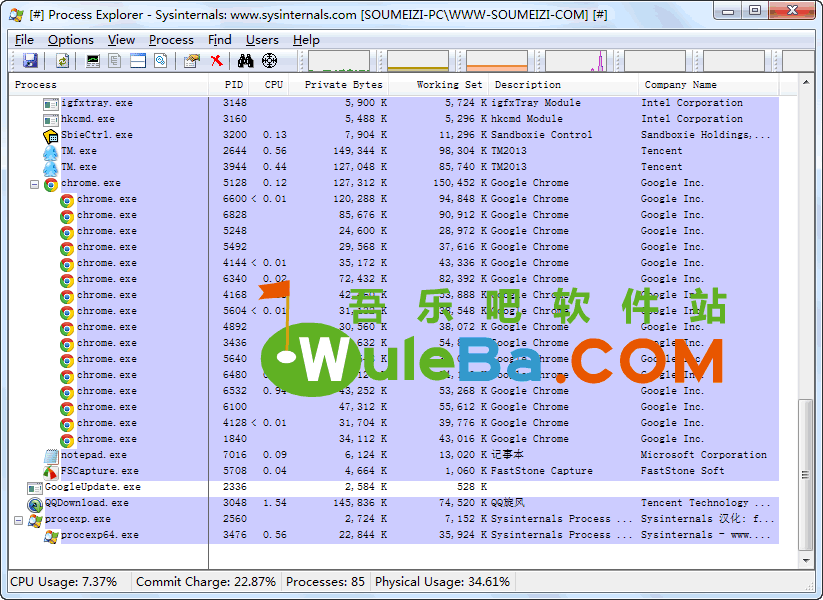Click the TM.exe icon with PID 3944
Viewport: 823px width, 600px height.
(50, 169)
